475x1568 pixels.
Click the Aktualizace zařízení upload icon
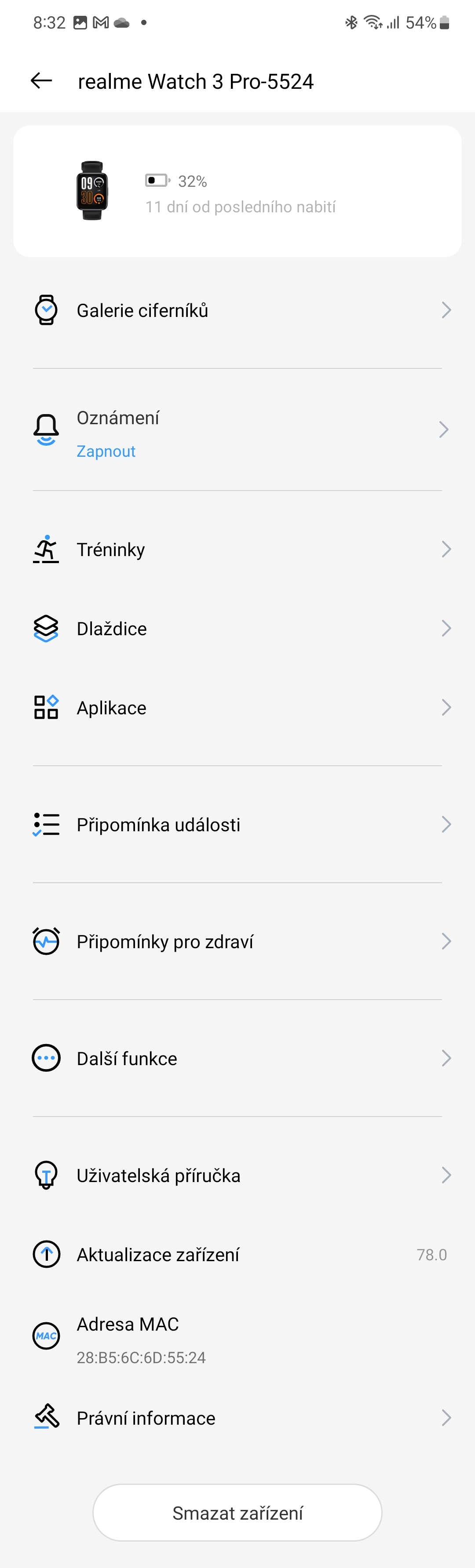(x=46, y=1254)
